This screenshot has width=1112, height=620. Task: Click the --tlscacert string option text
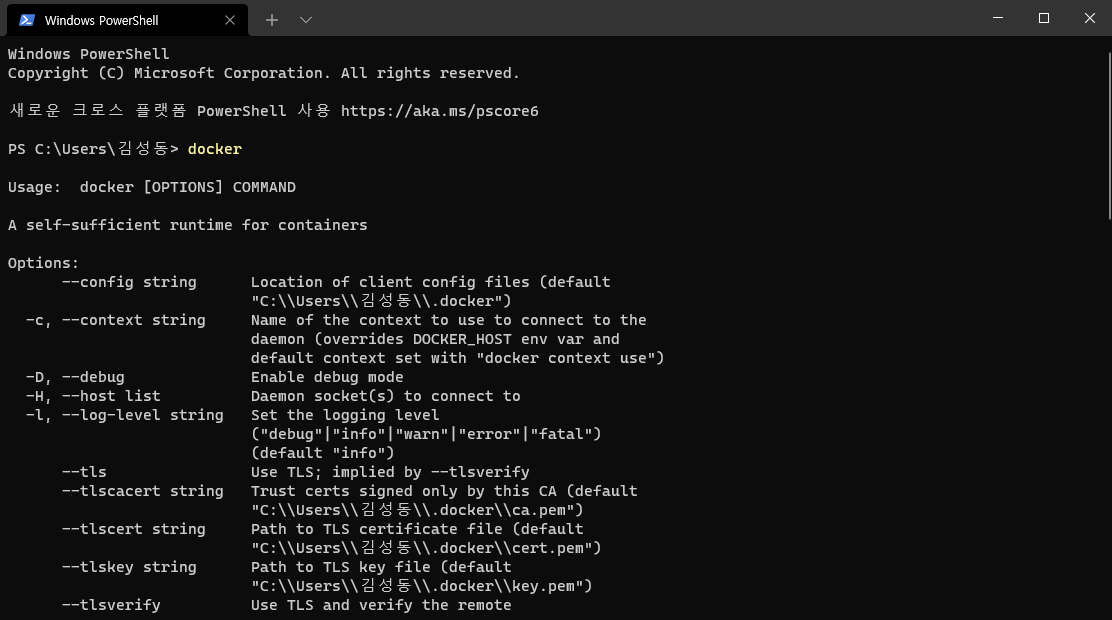tap(142, 491)
